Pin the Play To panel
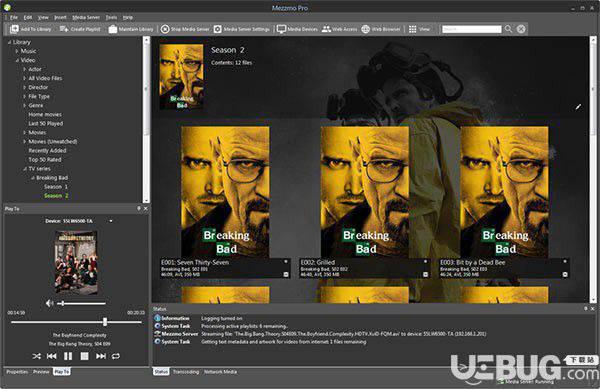The height and width of the screenshot is (389, 600). click(139, 208)
